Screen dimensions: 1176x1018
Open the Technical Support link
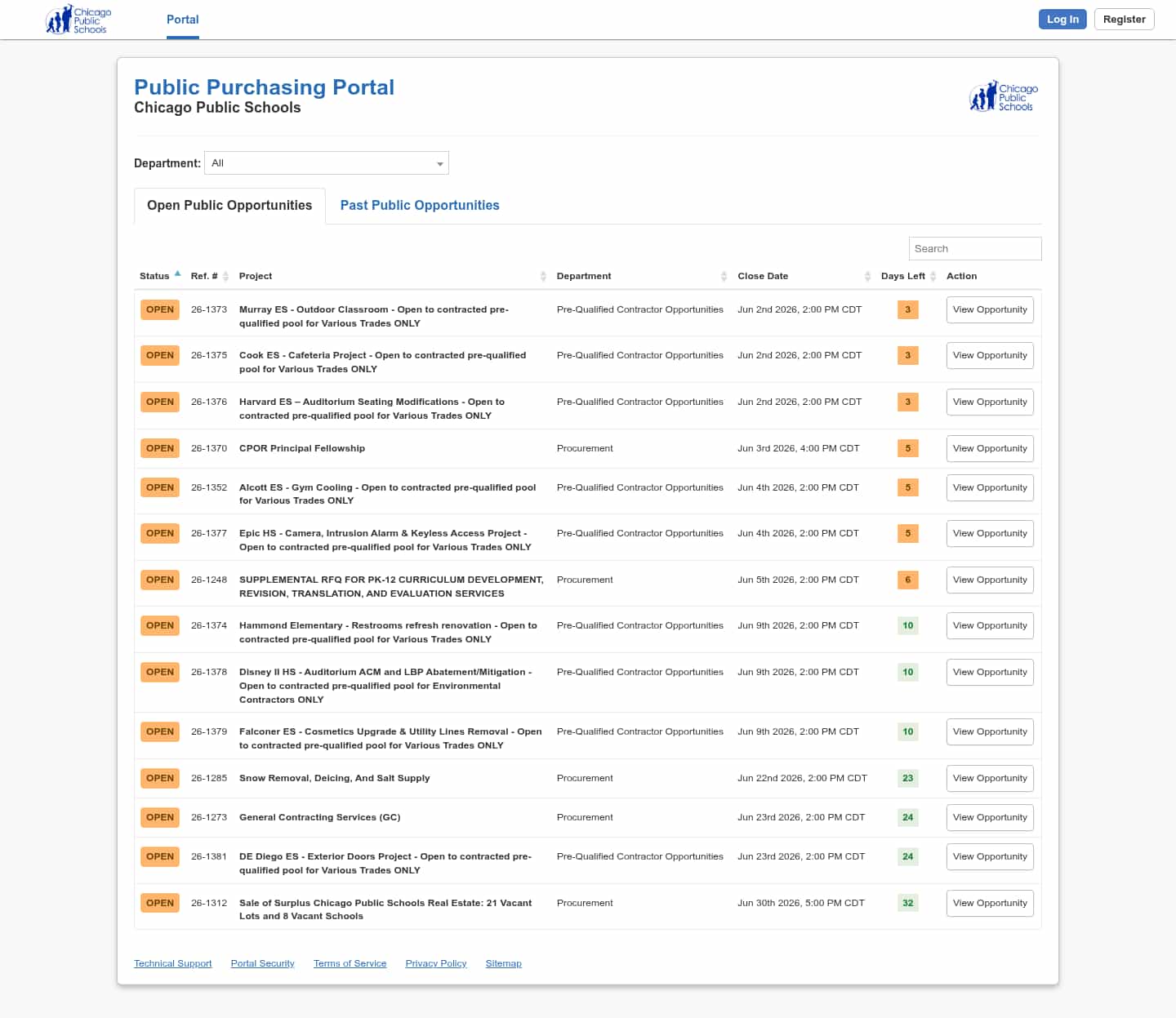[172, 964]
